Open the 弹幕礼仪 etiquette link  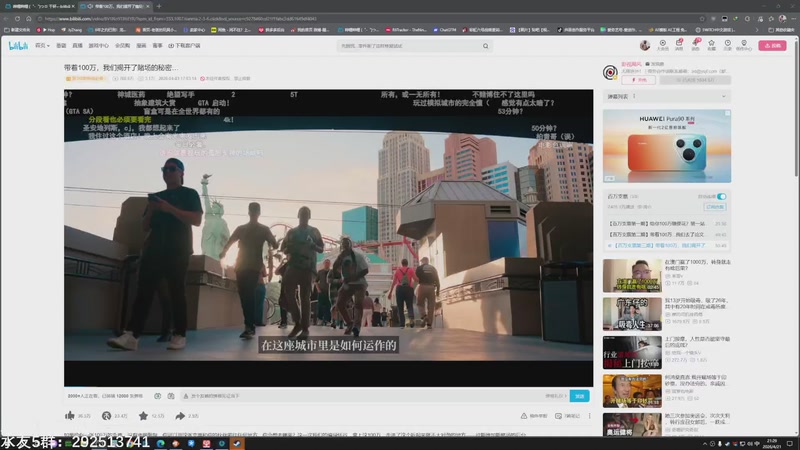(x=556, y=396)
